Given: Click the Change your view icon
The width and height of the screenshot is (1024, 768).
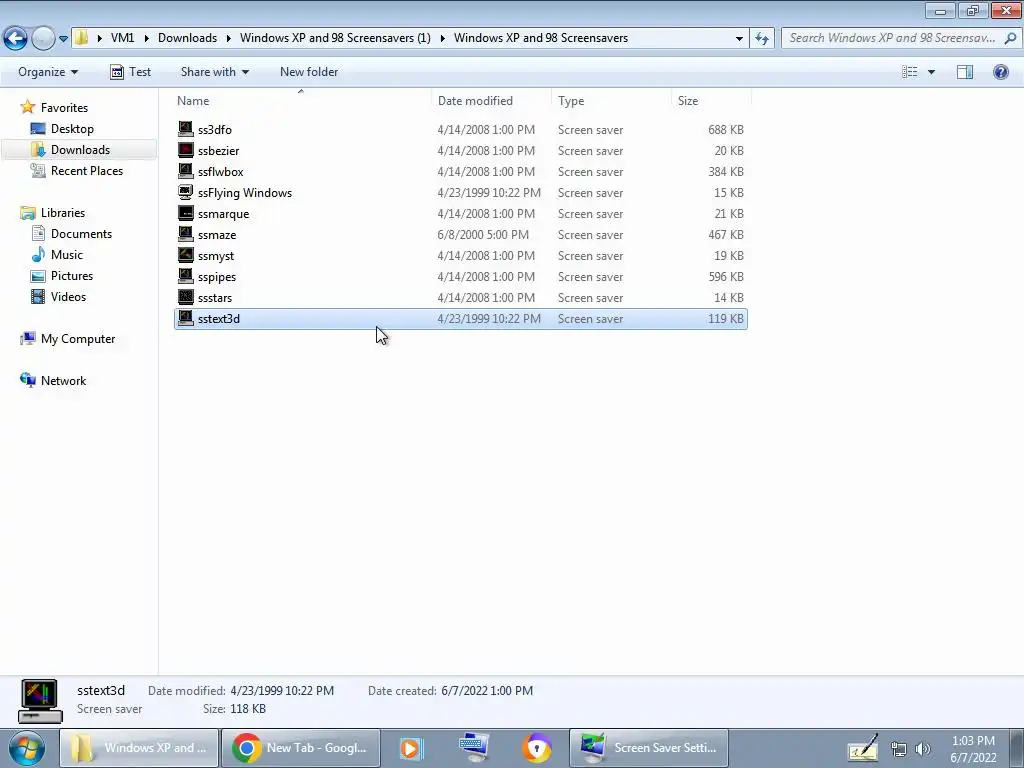Looking at the screenshot, I should point(910,72).
